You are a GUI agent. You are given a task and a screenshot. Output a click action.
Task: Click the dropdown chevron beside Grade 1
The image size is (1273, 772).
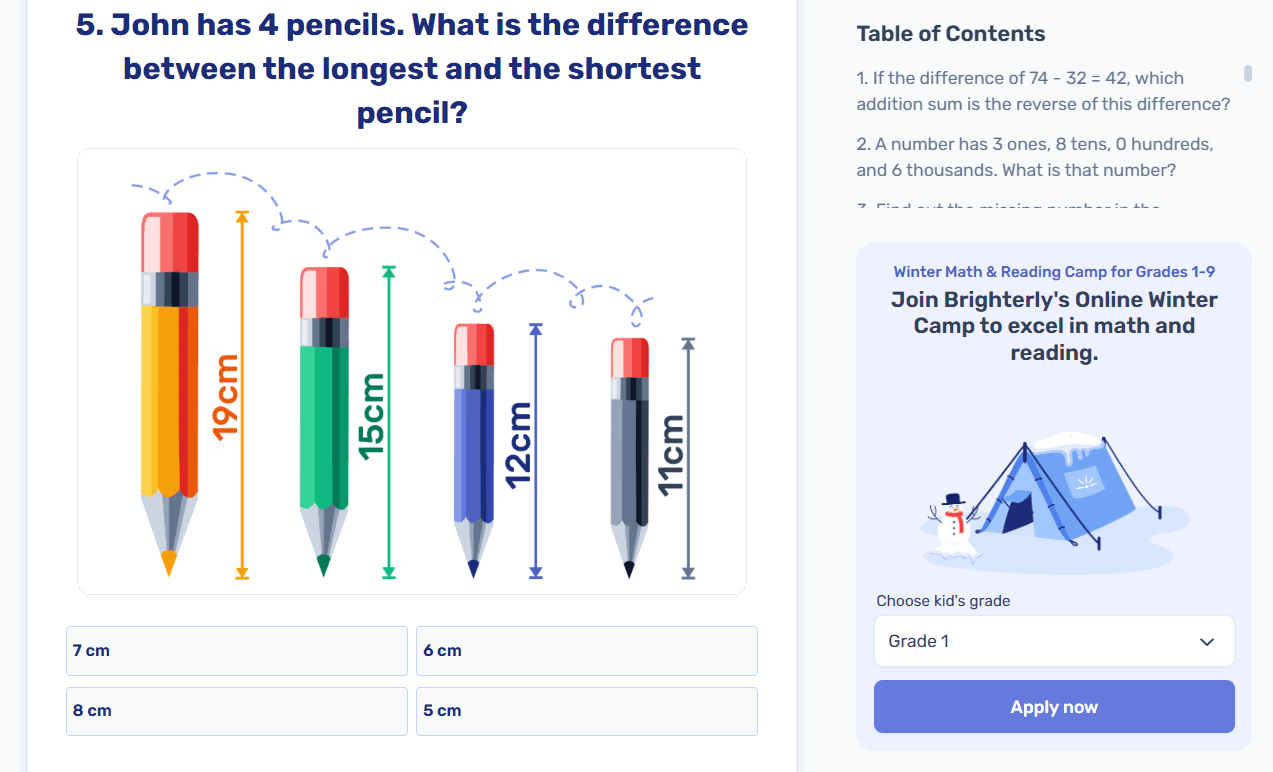[1208, 641]
